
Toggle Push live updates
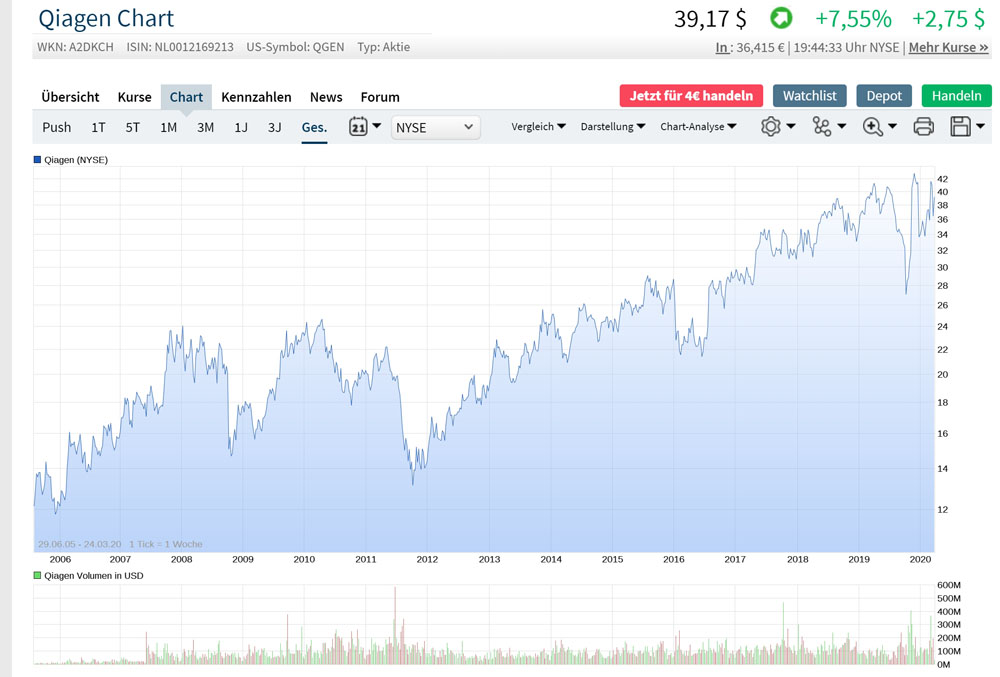coord(57,127)
